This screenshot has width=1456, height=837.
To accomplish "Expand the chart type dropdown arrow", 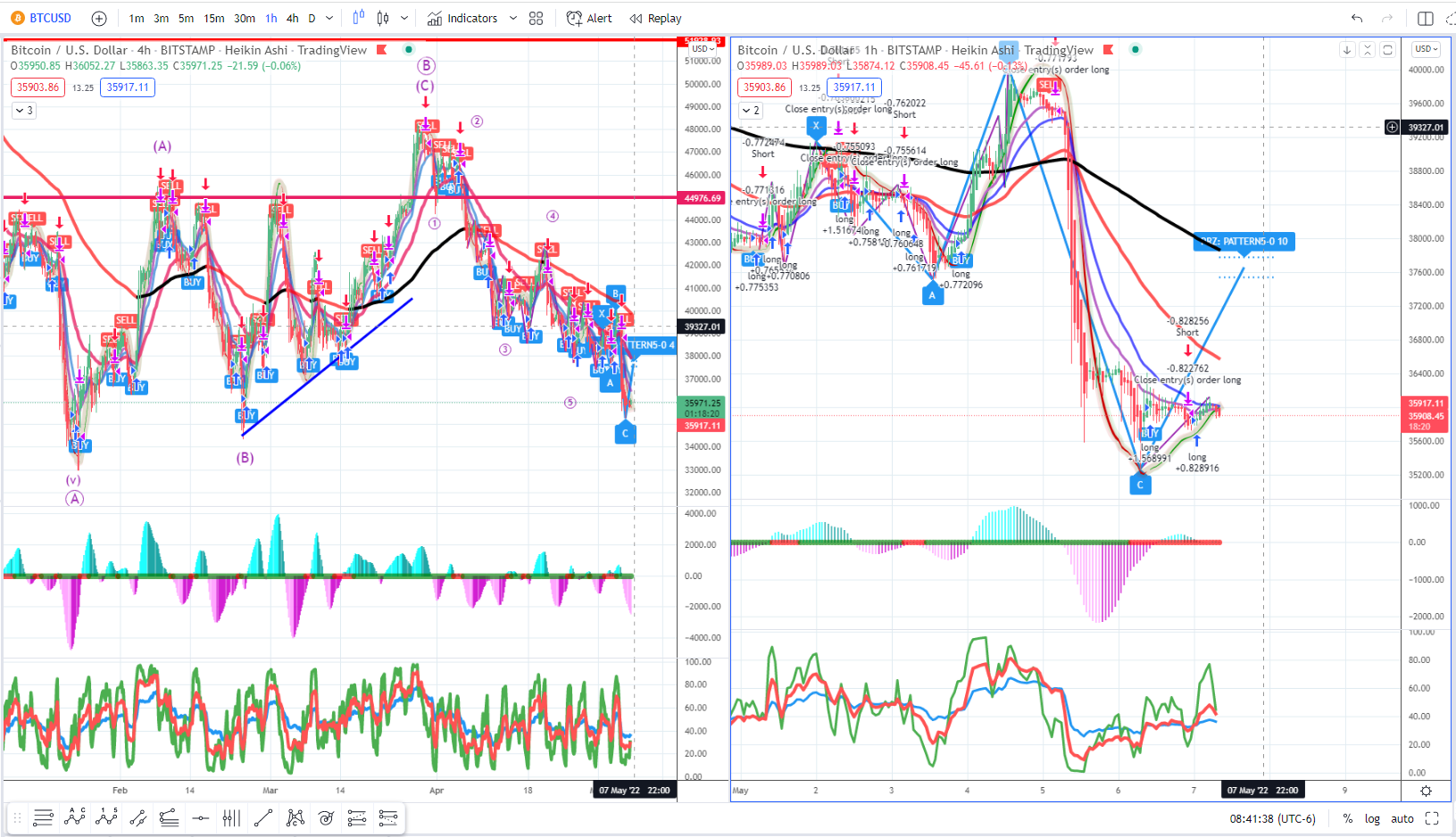I will tap(404, 18).
